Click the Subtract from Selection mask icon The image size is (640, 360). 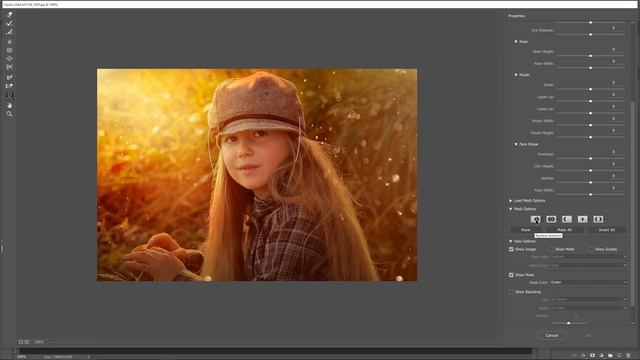tap(567, 219)
